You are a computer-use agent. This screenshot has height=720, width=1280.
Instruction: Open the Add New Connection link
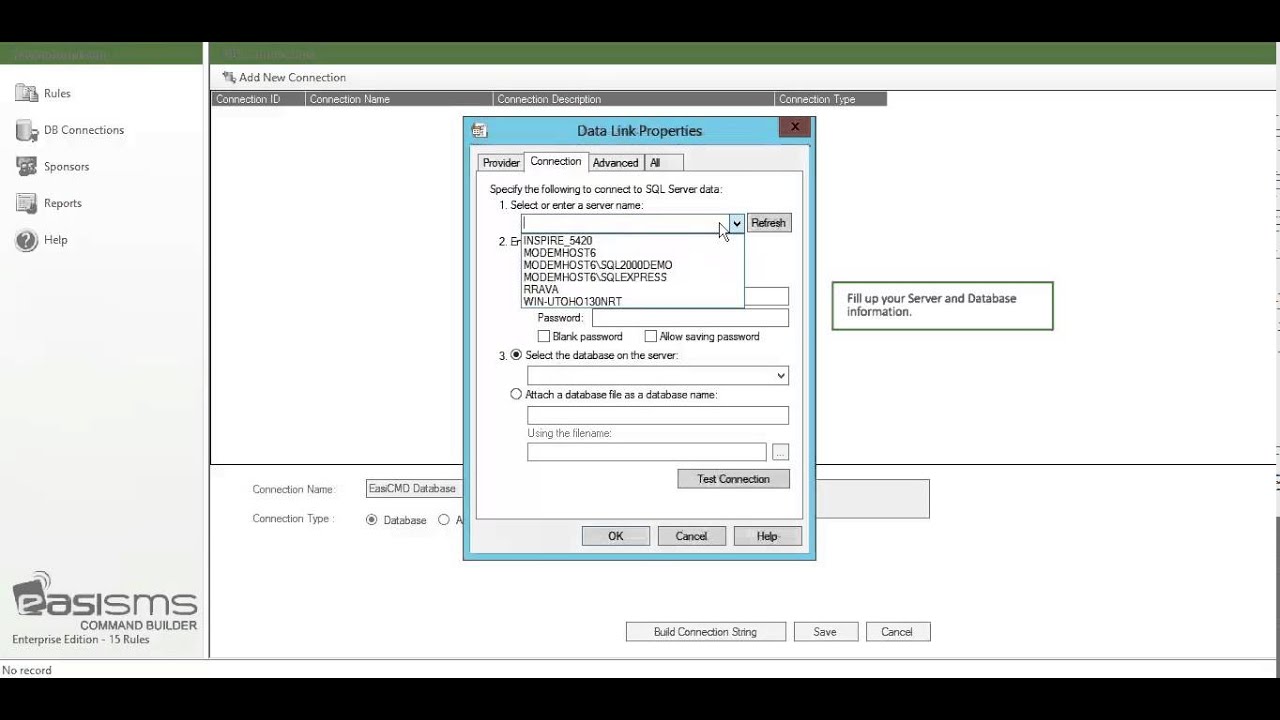click(292, 77)
